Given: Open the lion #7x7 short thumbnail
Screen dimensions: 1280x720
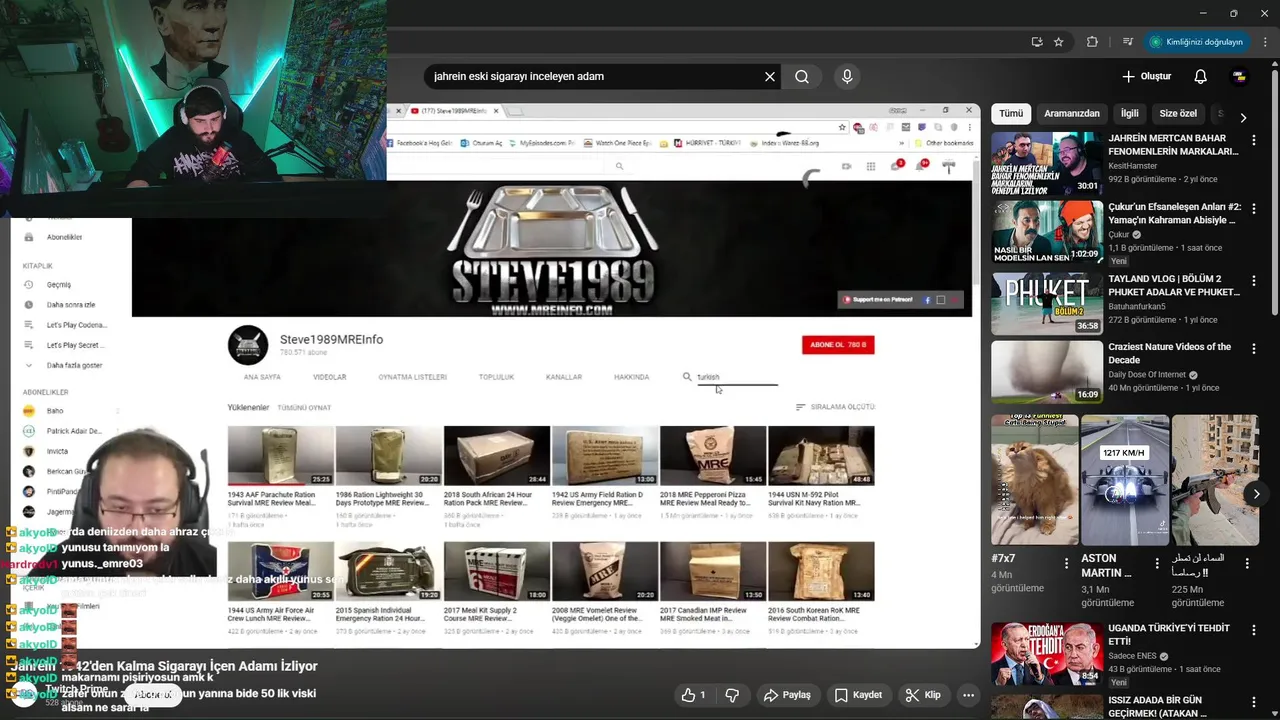Looking at the screenshot, I should click(1034, 480).
